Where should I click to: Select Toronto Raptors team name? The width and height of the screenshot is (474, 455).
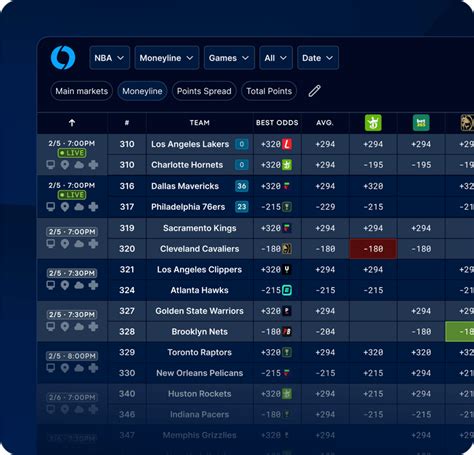(x=200, y=352)
